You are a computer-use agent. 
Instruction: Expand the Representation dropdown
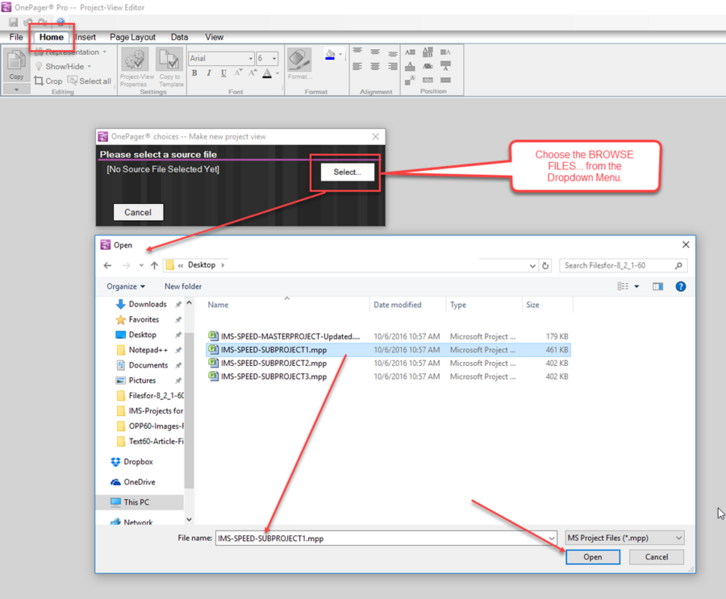click(105, 52)
